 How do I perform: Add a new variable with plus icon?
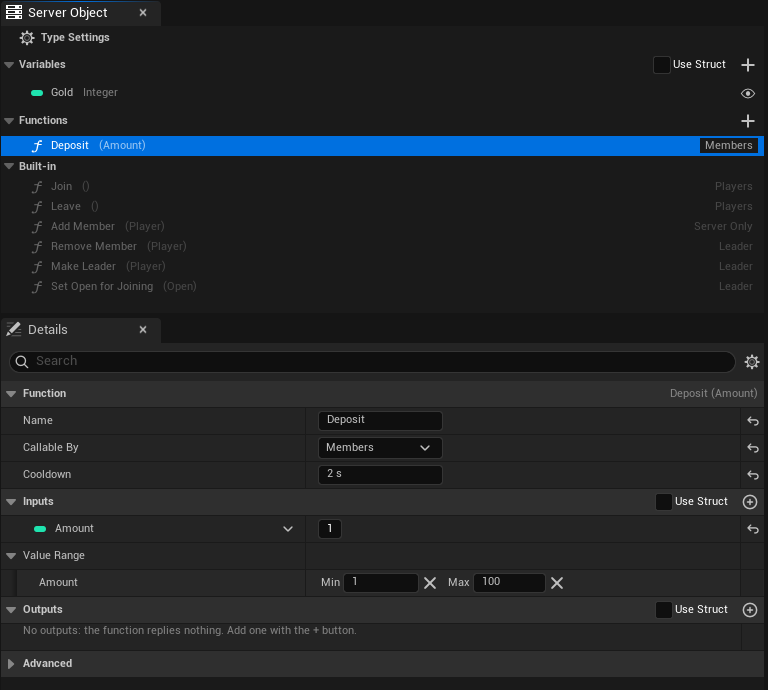747,65
